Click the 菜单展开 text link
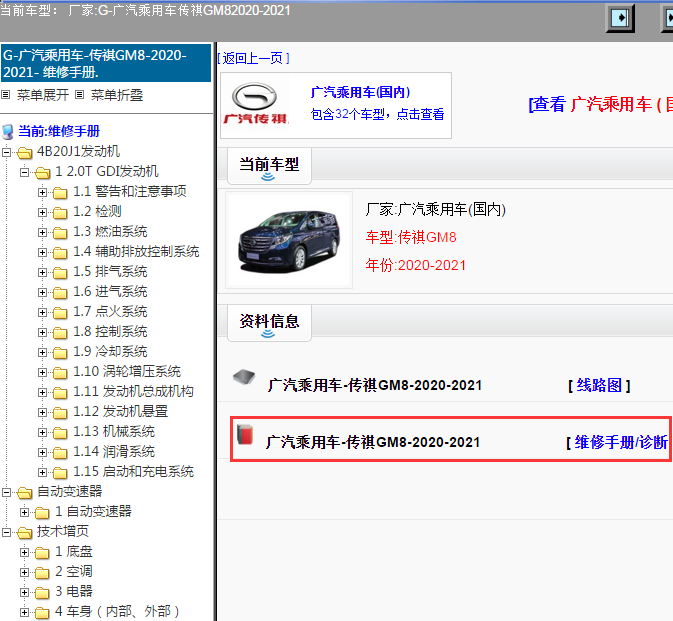 (43, 95)
